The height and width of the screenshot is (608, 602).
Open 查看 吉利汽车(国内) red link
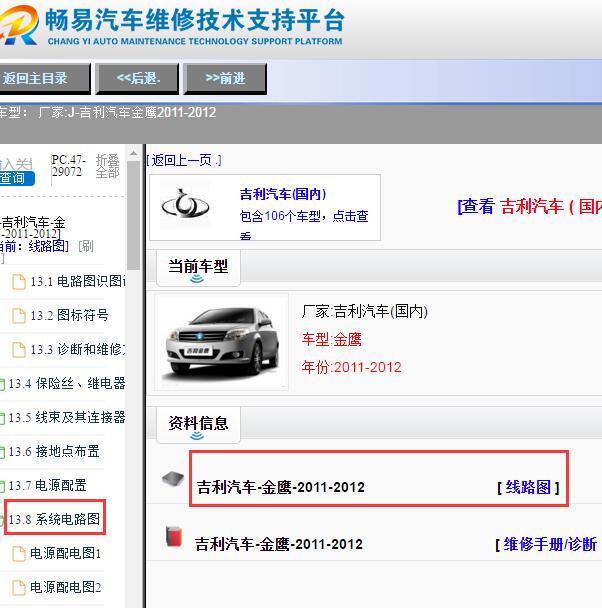click(x=530, y=206)
